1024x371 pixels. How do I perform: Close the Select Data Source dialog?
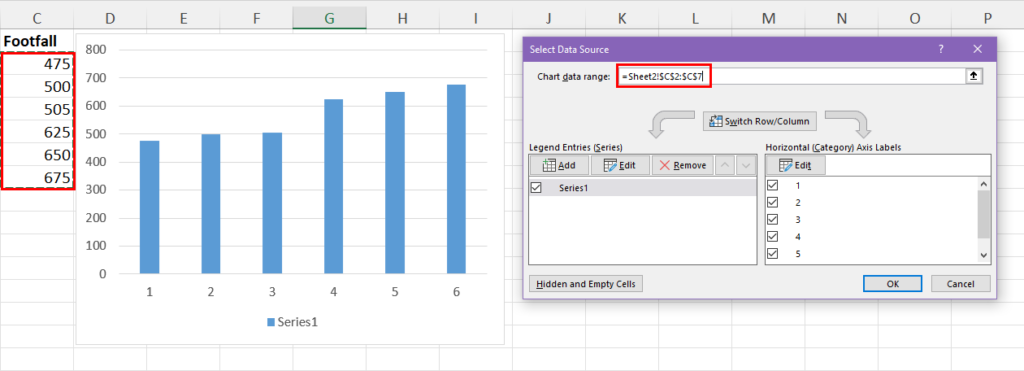pos(978,49)
